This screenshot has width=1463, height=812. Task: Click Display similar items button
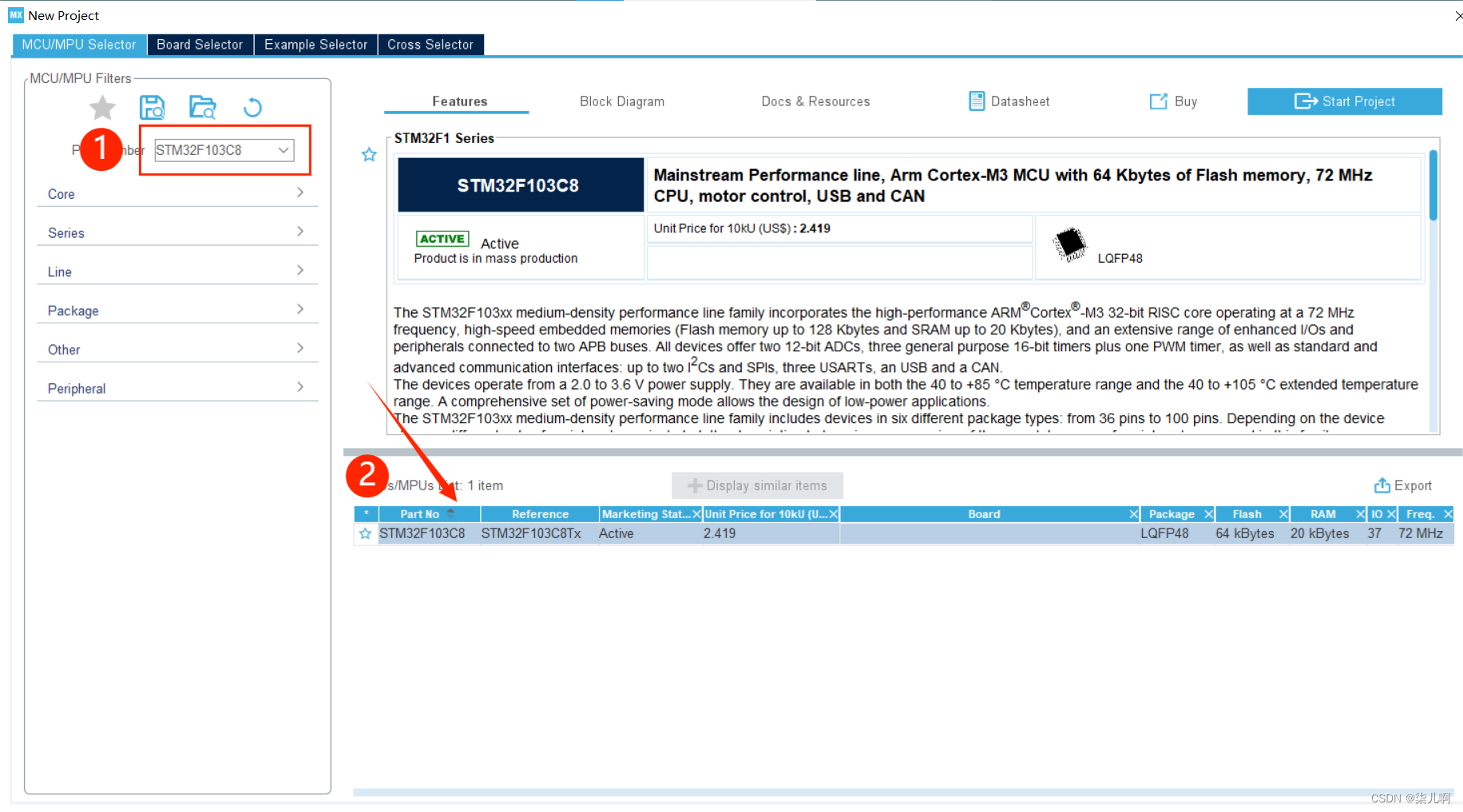tap(757, 485)
